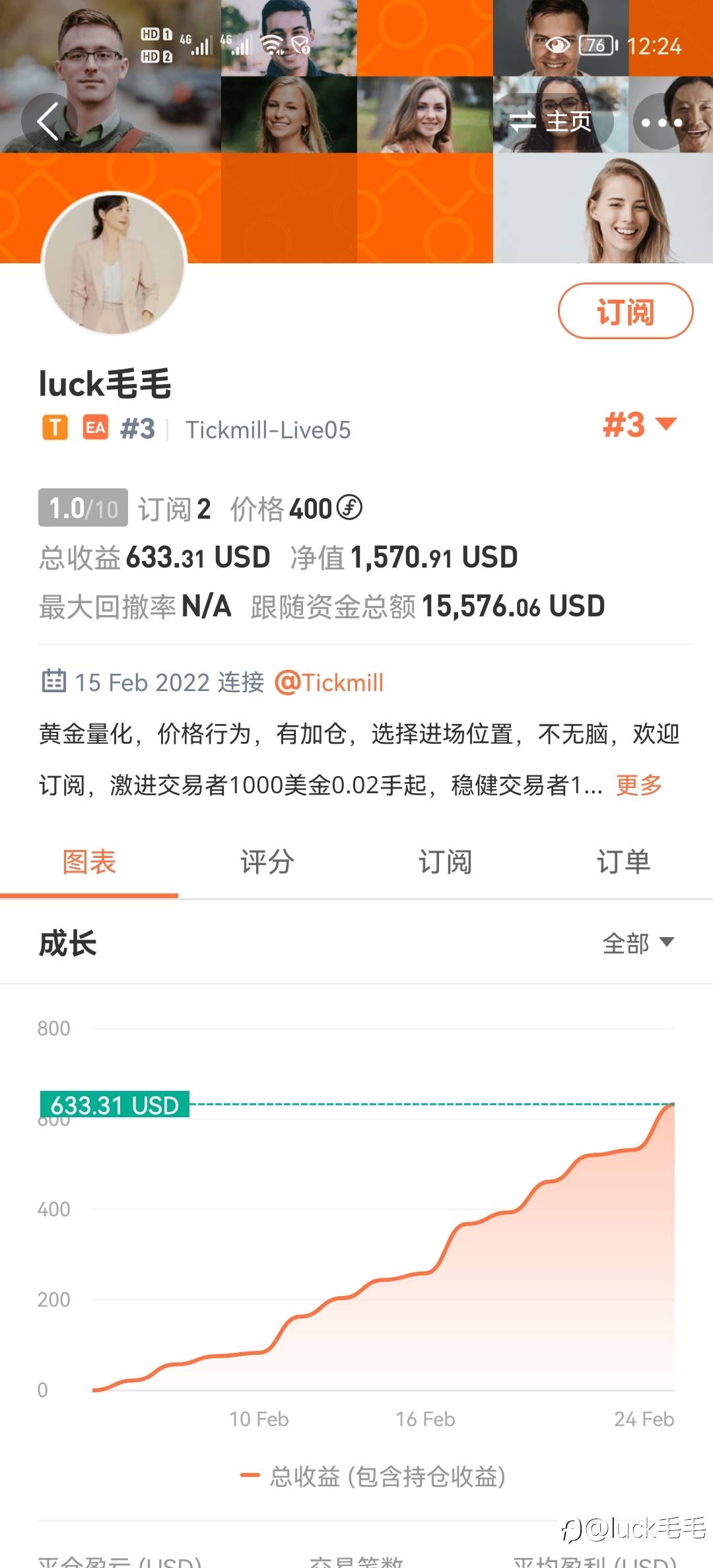
Task: Select the 订阅 tab below the description
Action: [x=446, y=861]
